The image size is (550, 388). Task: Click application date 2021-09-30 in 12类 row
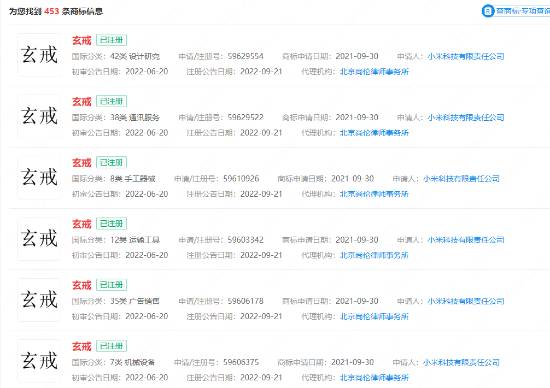[x=357, y=240]
